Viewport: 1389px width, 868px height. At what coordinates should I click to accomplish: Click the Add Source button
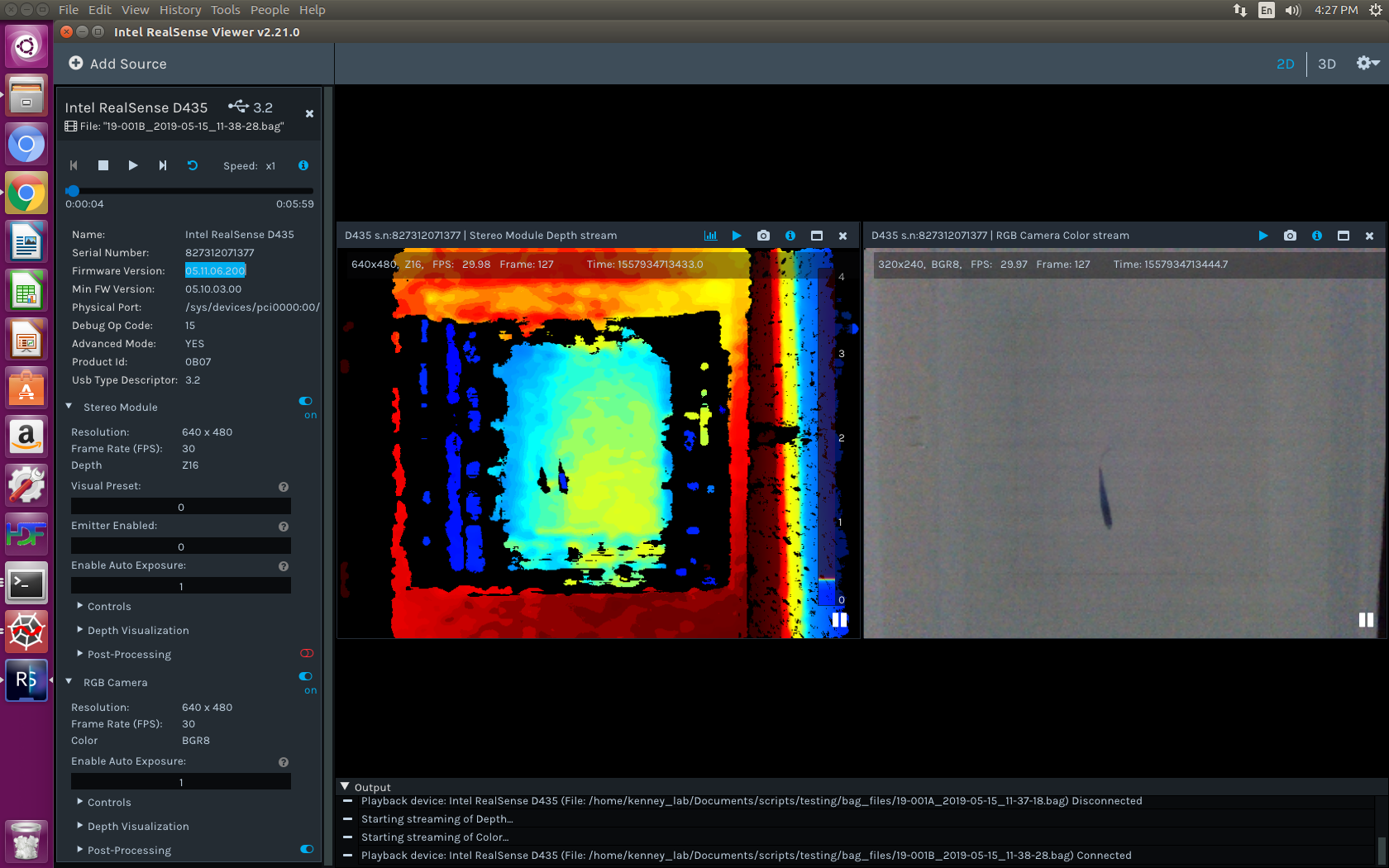coord(117,63)
